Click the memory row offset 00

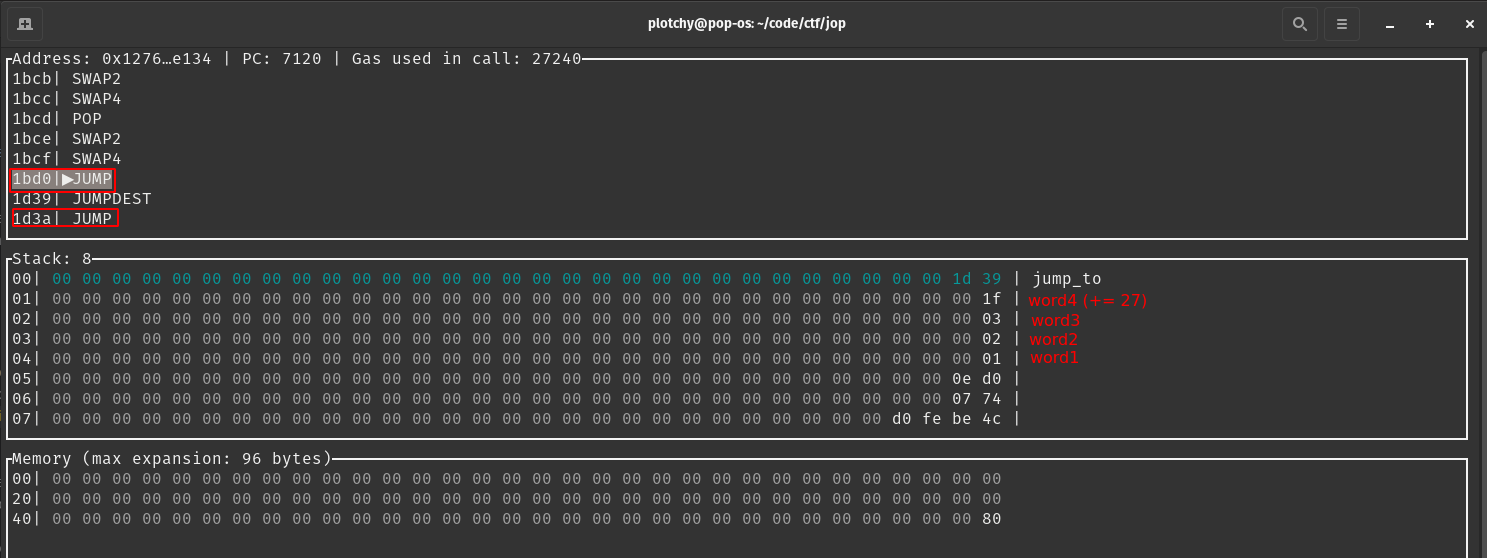pos(22,479)
